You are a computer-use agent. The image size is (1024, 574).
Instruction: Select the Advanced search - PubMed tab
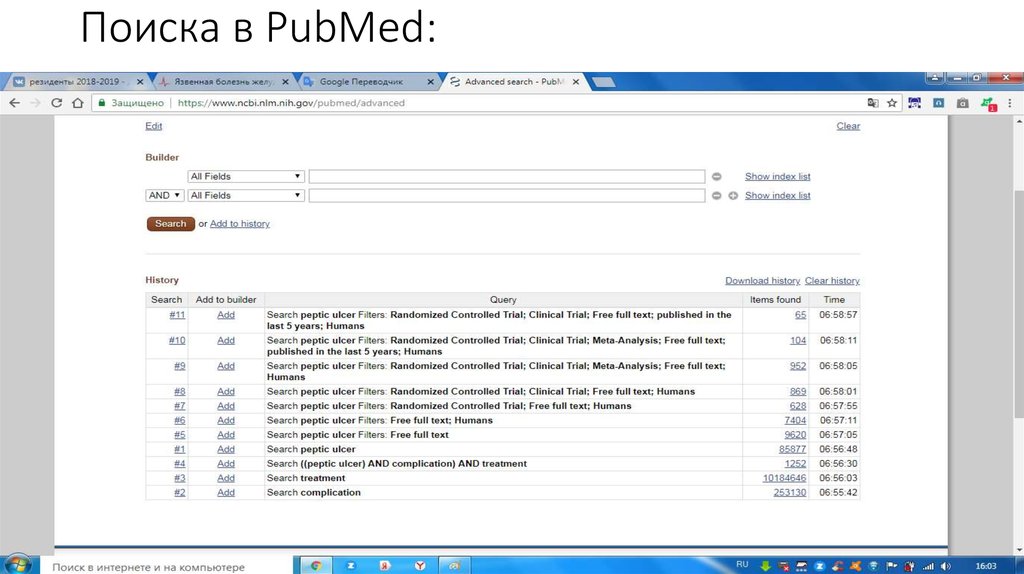click(x=513, y=82)
